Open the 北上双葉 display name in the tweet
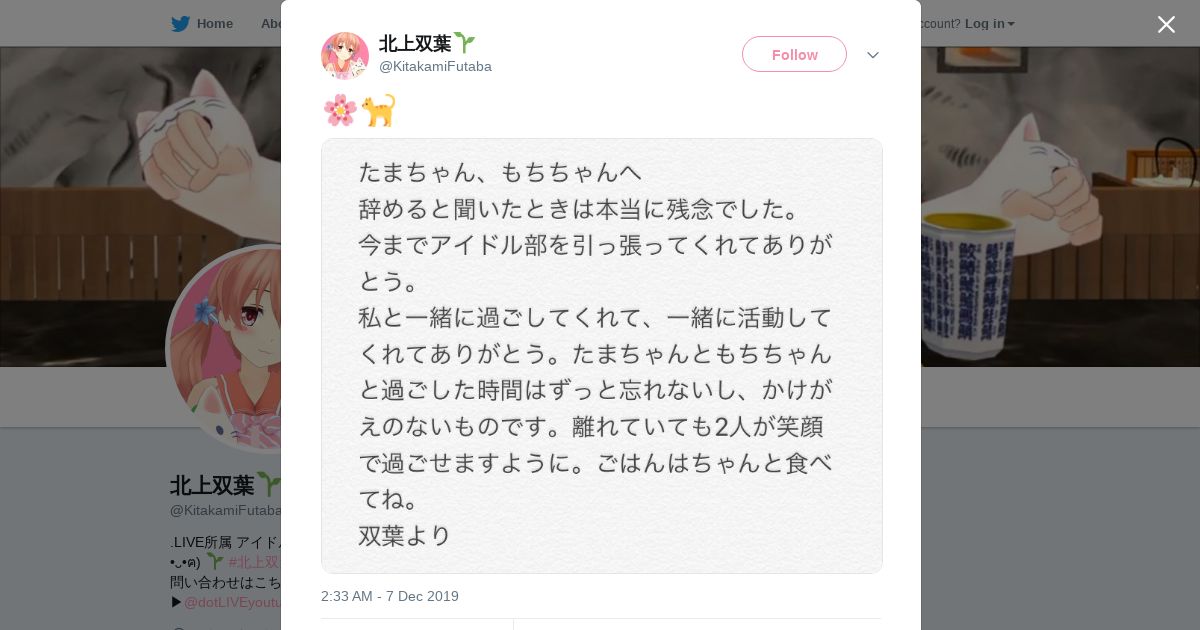 415,43
